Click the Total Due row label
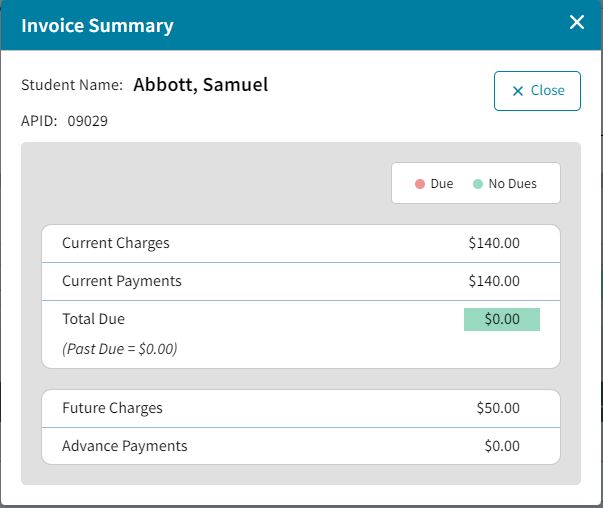This screenshot has width=603, height=508. pos(93,319)
